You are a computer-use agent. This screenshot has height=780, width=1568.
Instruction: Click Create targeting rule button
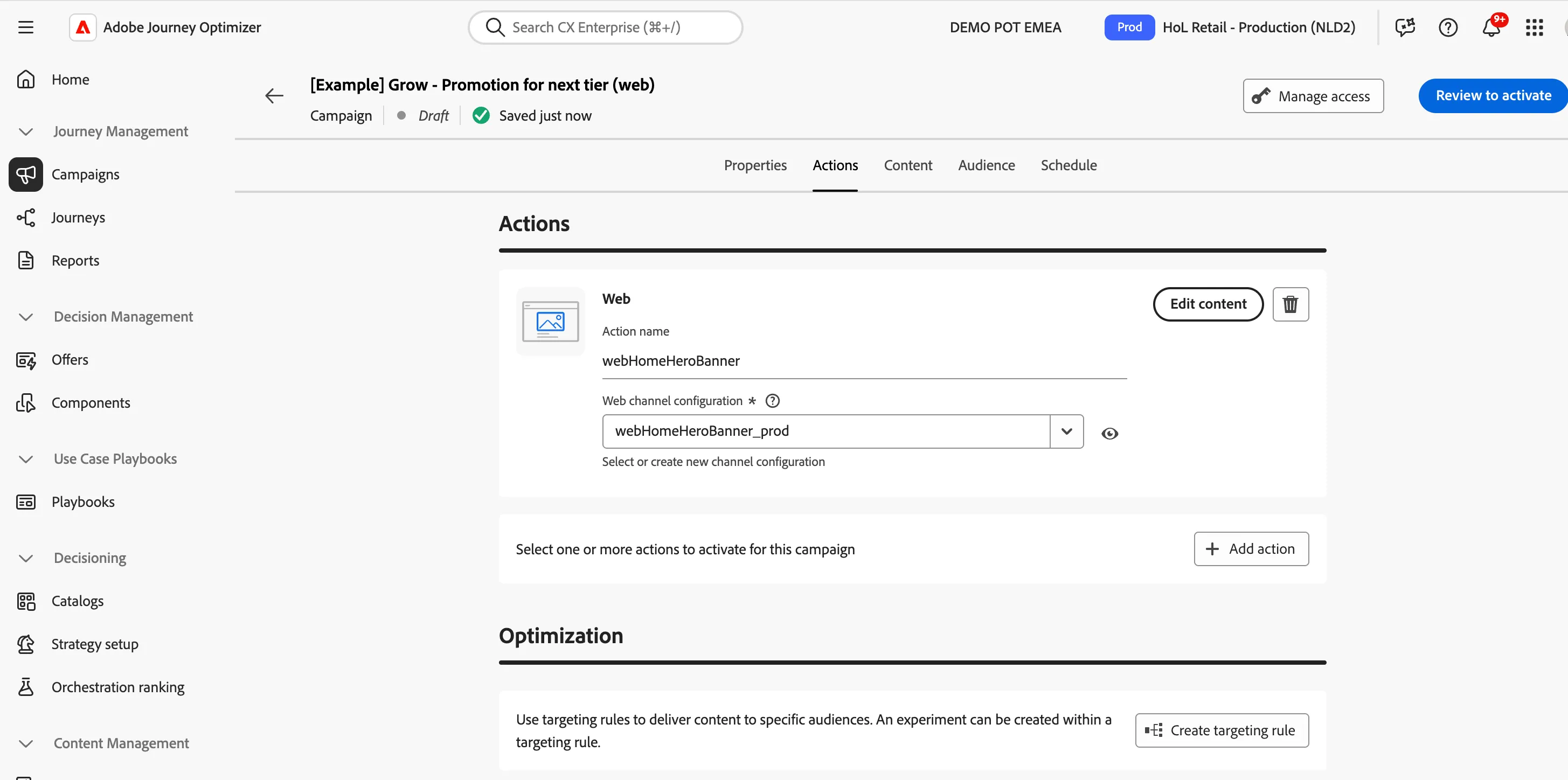coord(1222,731)
